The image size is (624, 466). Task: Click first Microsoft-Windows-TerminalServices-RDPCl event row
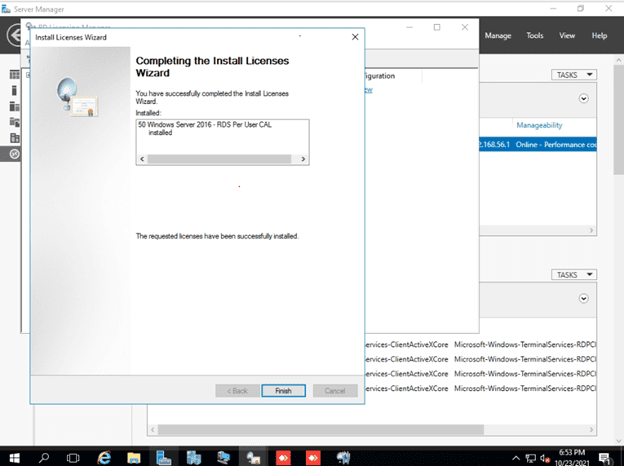click(x=525, y=345)
